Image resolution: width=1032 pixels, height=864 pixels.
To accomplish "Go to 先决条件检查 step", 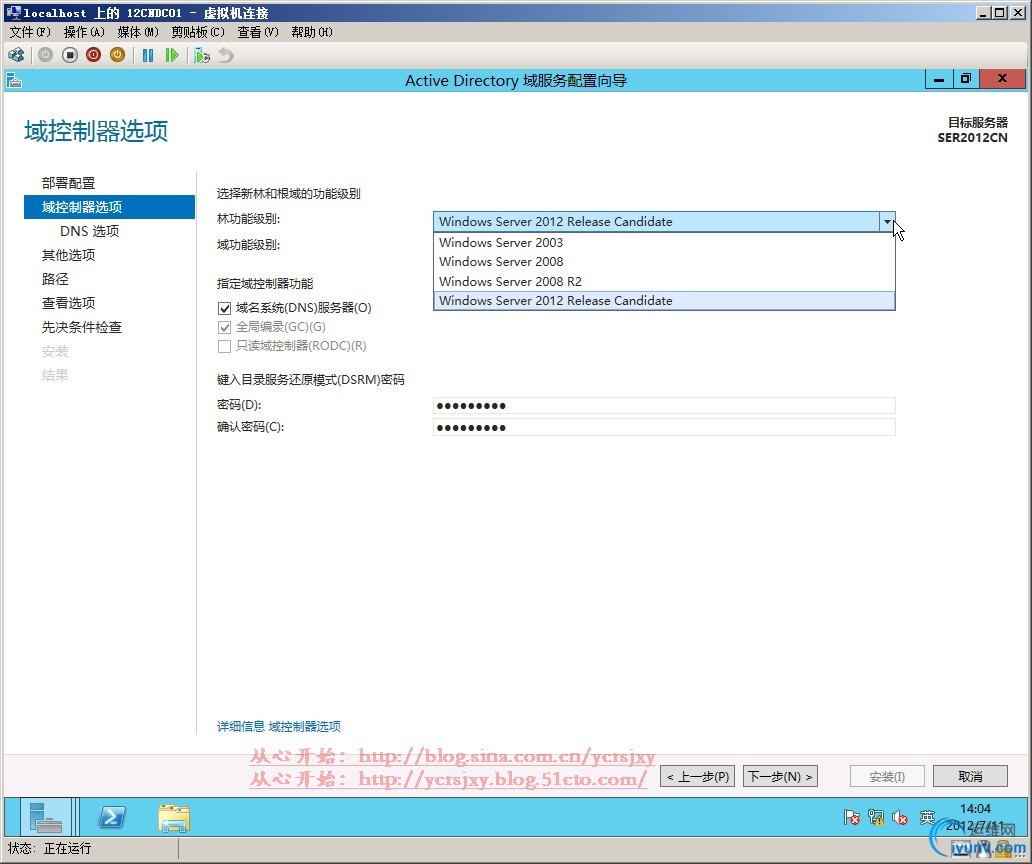I will point(82,327).
